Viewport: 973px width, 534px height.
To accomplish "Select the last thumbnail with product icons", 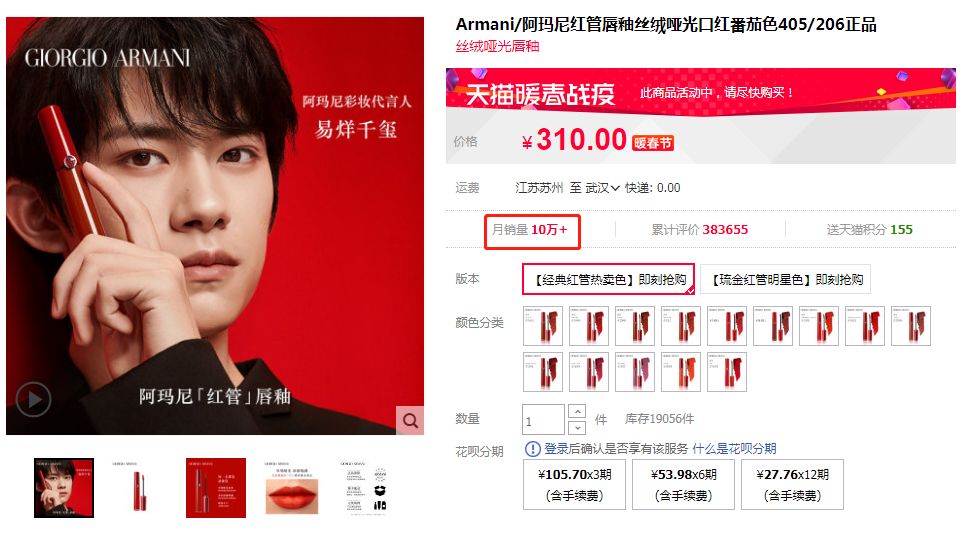I will [x=367, y=487].
